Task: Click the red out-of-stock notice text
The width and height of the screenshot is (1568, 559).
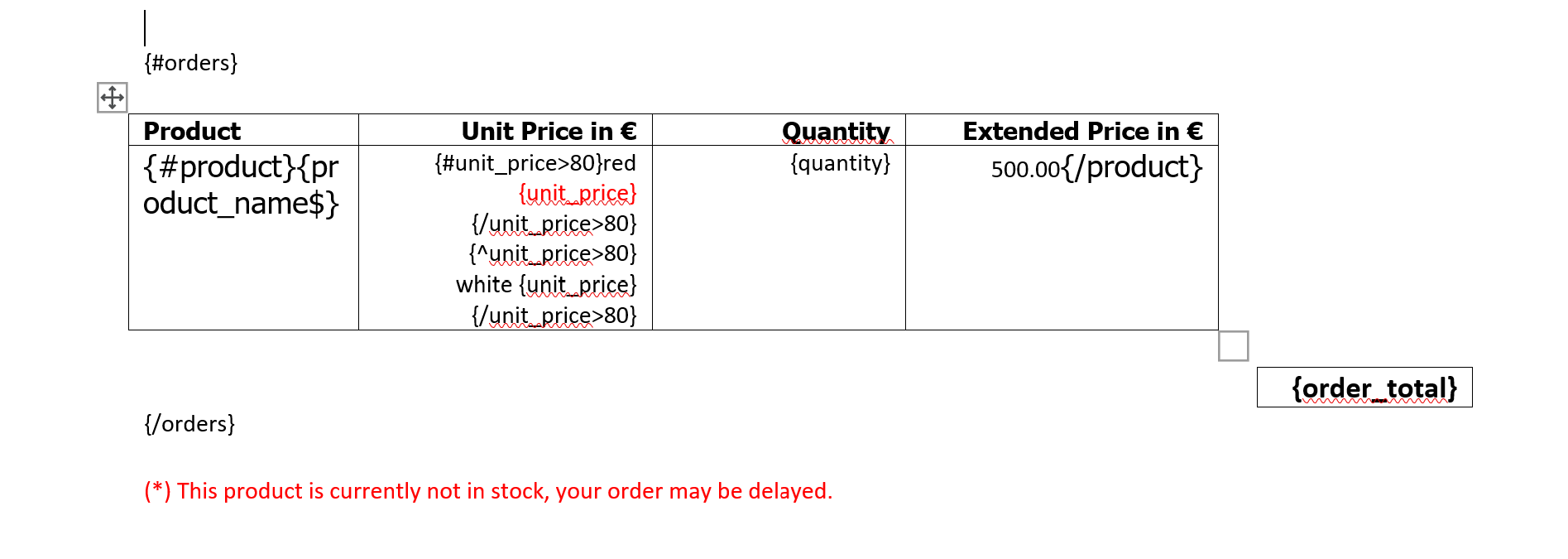Action: tap(488, 491)
